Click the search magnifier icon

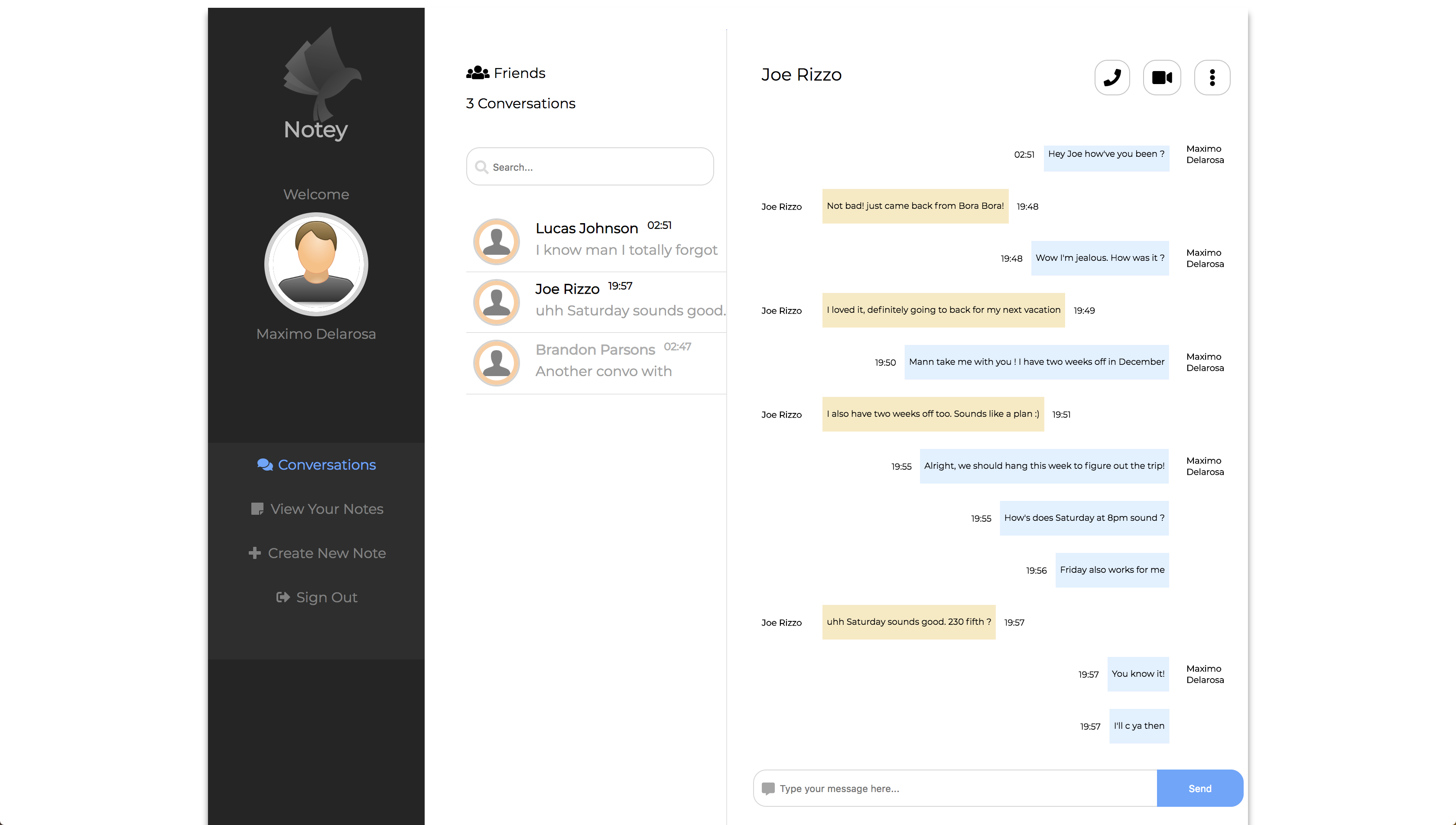coord(481,167)
